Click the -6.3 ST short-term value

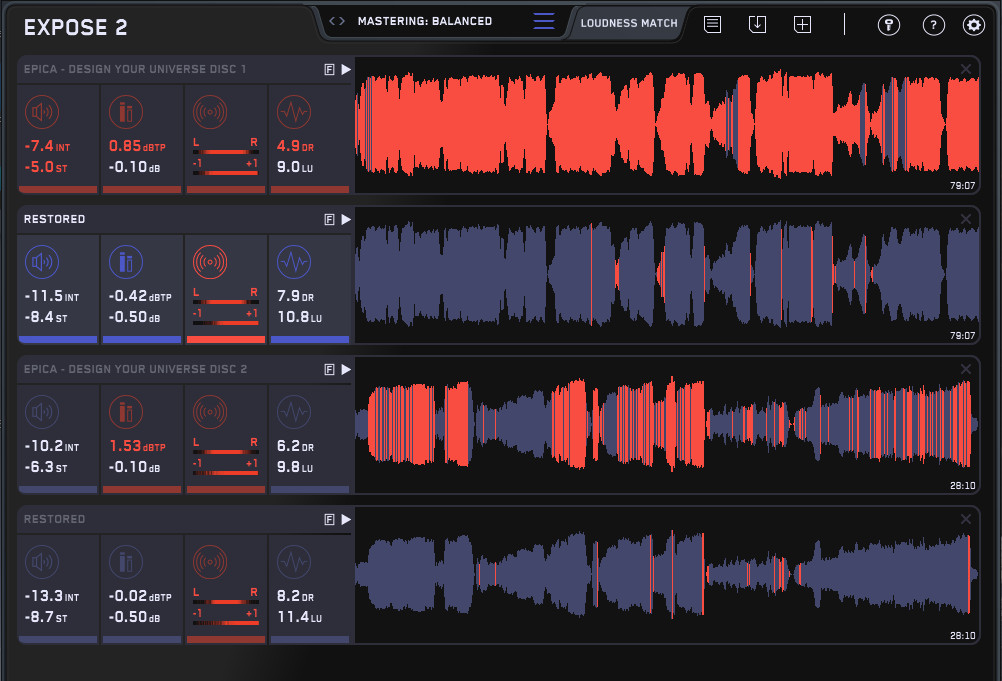[x=45, y=467]
